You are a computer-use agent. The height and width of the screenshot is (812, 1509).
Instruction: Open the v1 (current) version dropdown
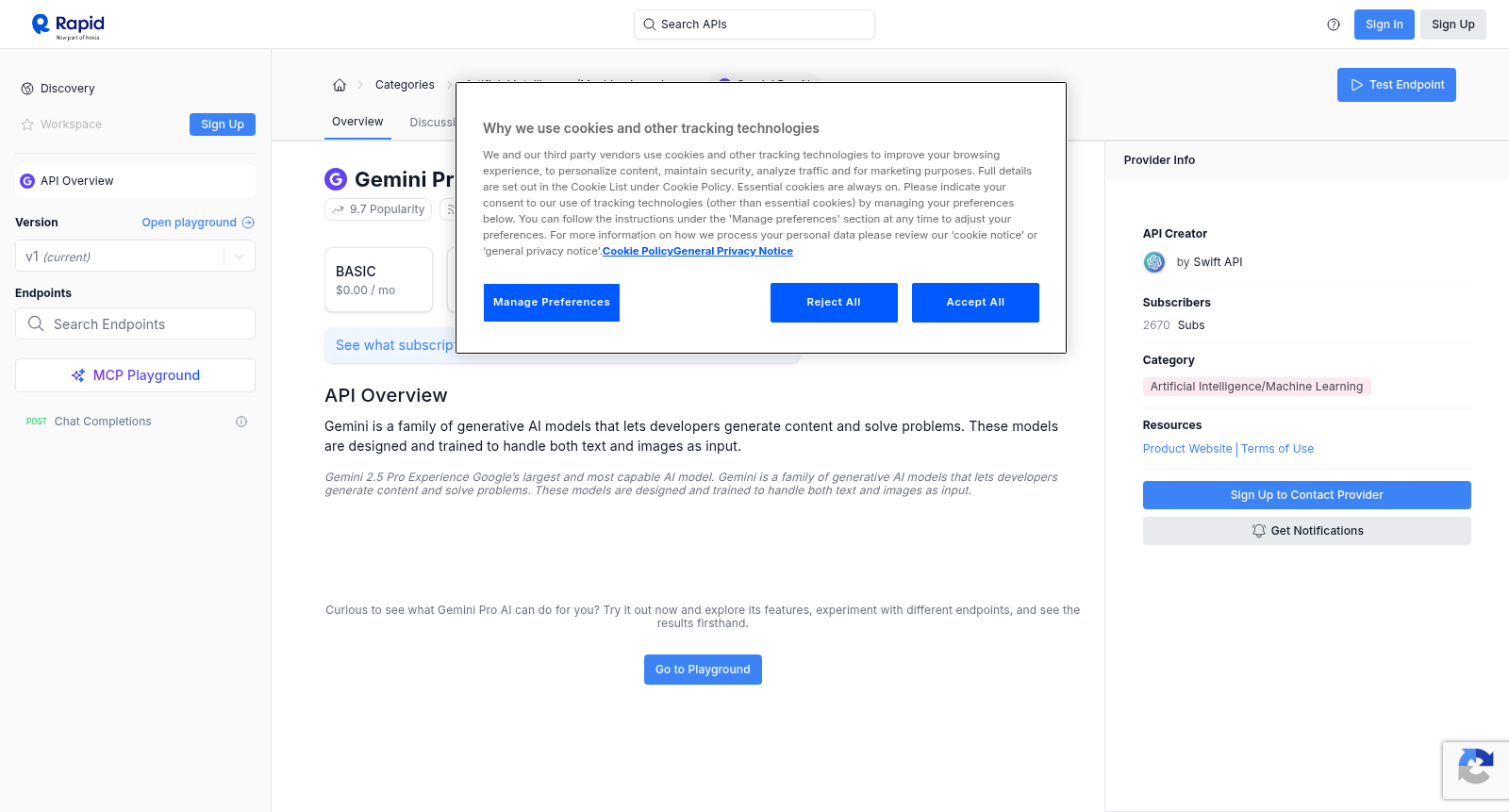click(x=135, y=257)
